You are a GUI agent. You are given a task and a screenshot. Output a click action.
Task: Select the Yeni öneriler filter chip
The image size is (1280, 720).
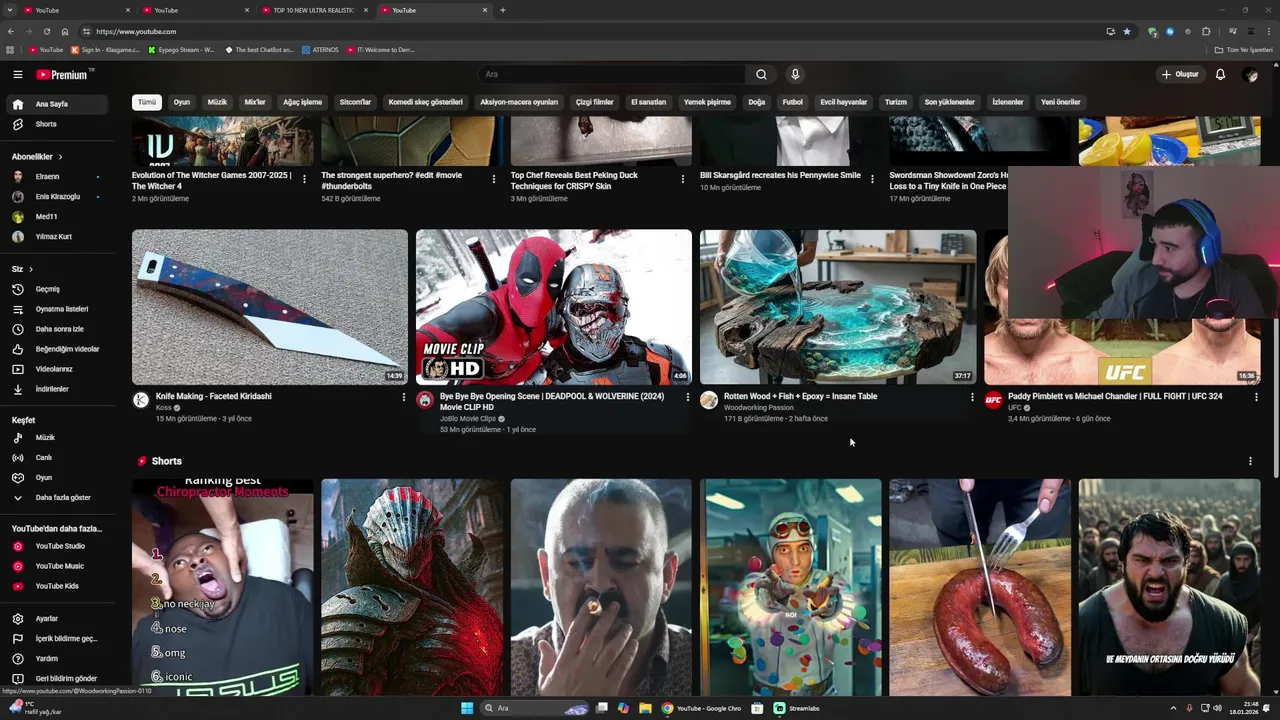click(1061, 102)
